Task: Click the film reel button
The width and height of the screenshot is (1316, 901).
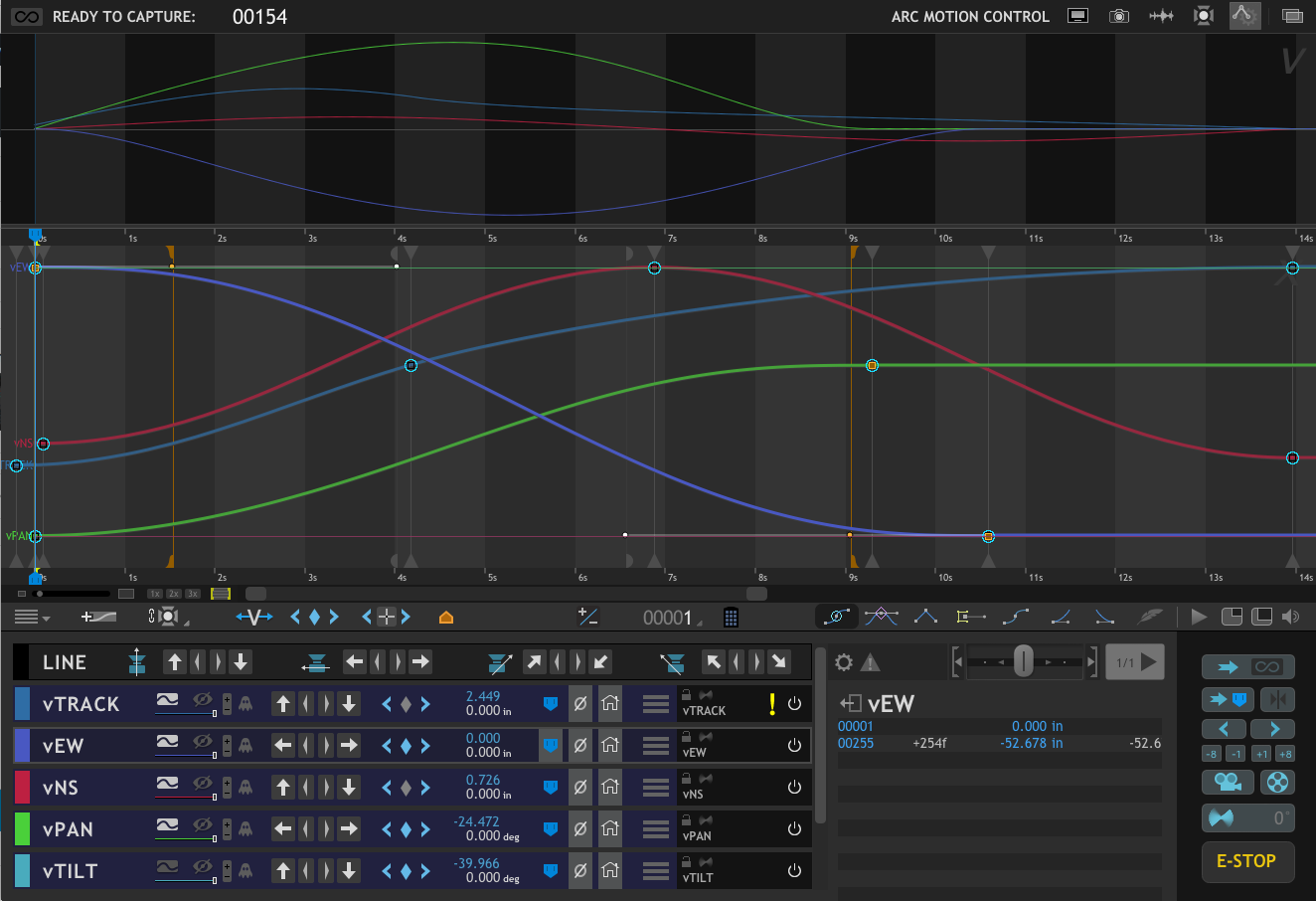Action: pyautogui.click(x=1276, y=783)
